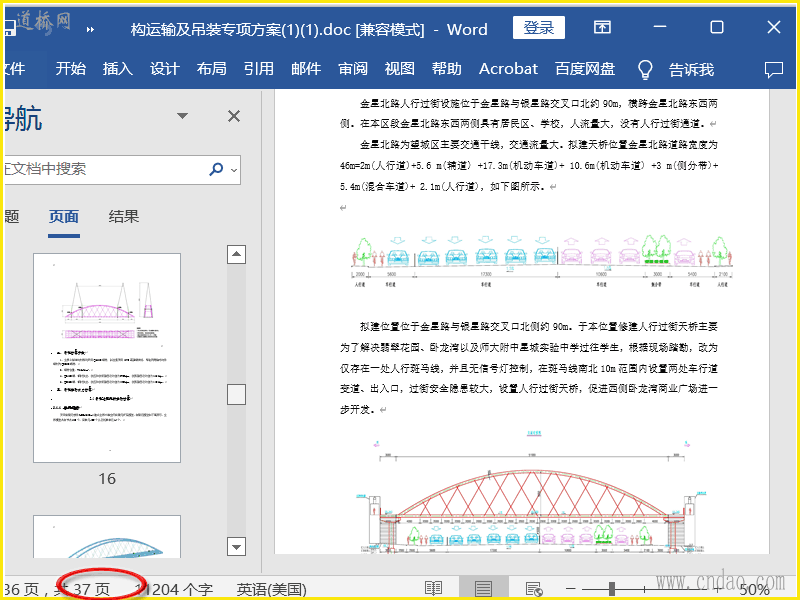Click the red arch bridge elevation drawing
Viewport: 800px width, 600px height.
point(533,492)
